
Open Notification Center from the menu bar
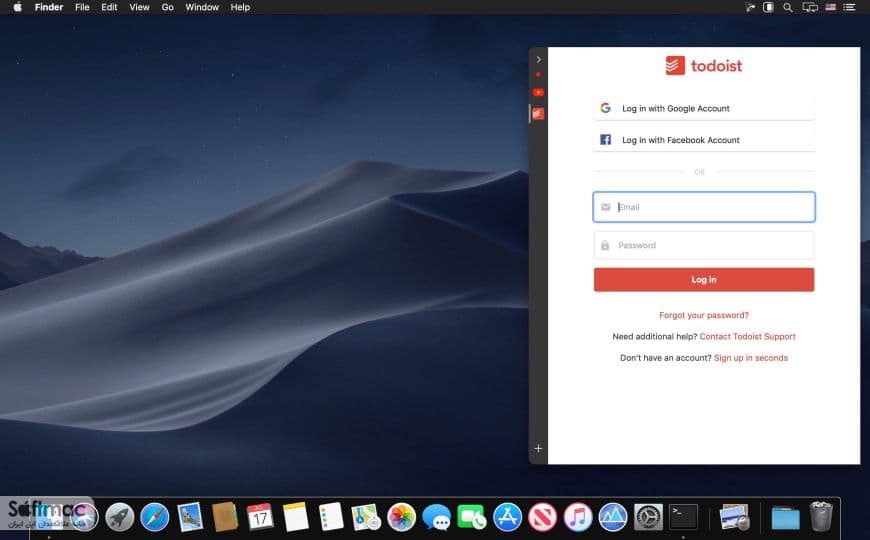pyautogui.click(x=849, y=7)
